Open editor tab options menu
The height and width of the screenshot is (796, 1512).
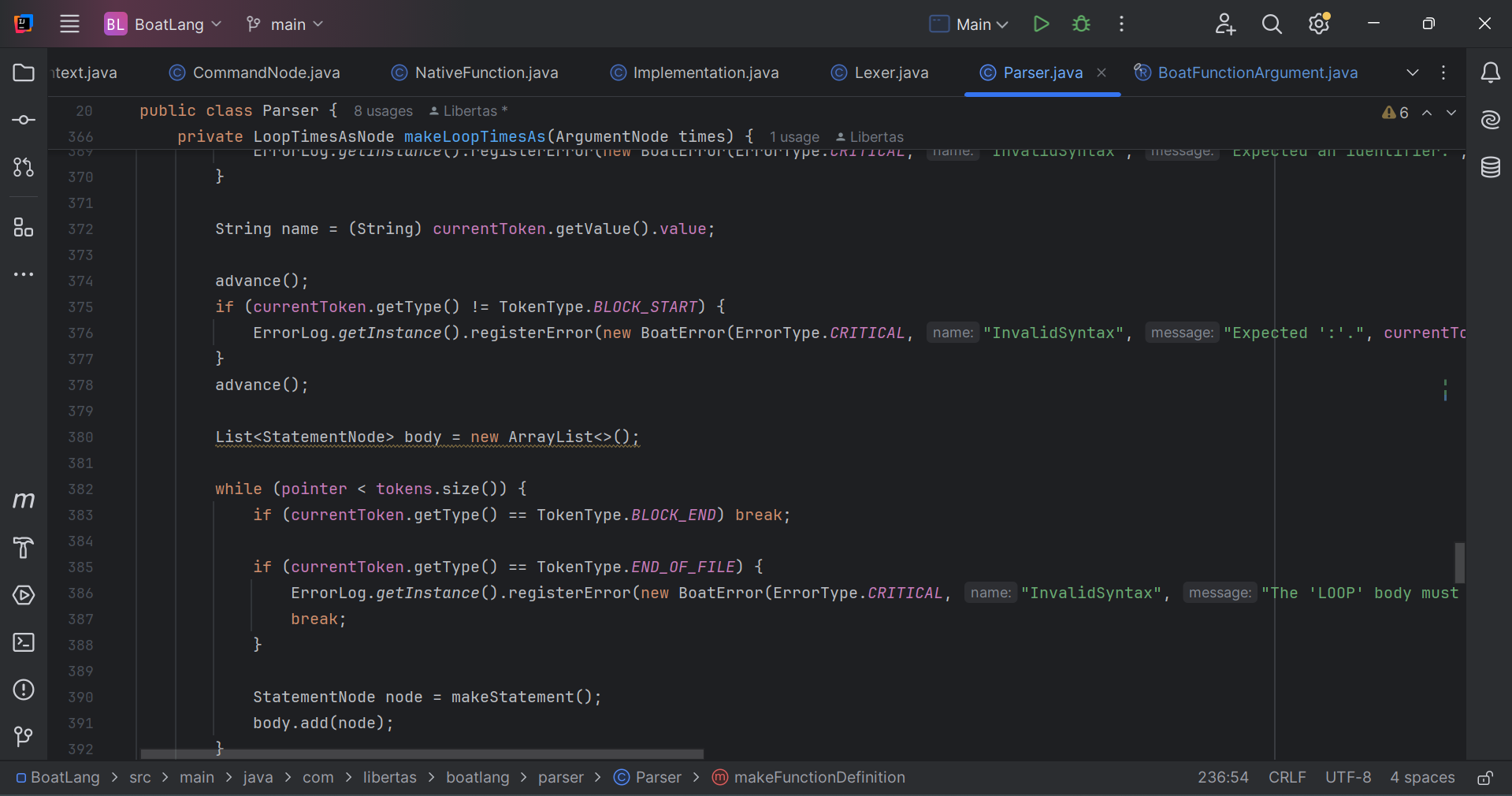point(1443,73)
